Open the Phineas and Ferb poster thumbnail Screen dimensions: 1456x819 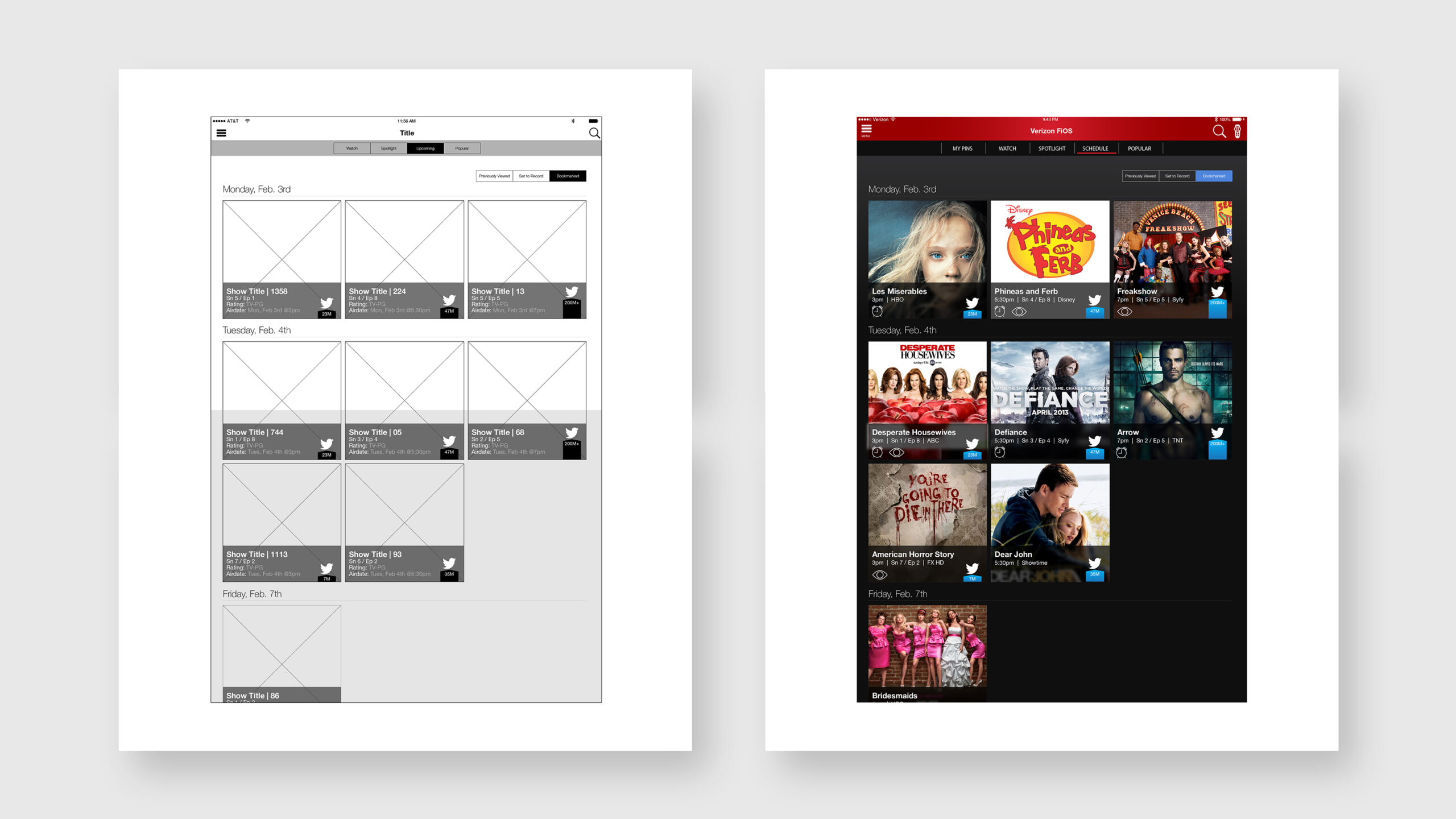click(x=1050, y=242)
